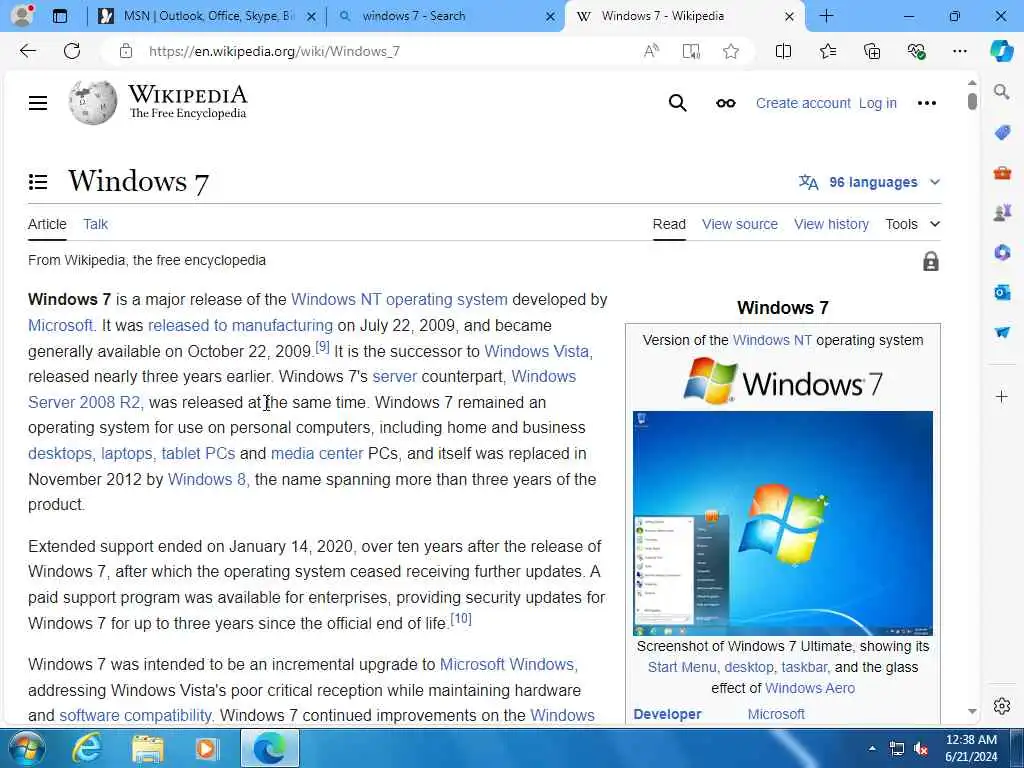Open the Windows 8 article link
The width and height of the screenshot is (1024, 768).
208,479
